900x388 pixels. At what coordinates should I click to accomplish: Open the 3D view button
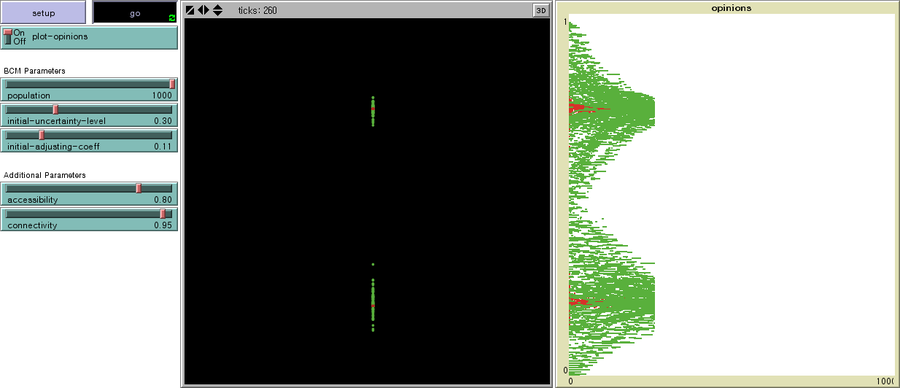[x=540, y=10]
